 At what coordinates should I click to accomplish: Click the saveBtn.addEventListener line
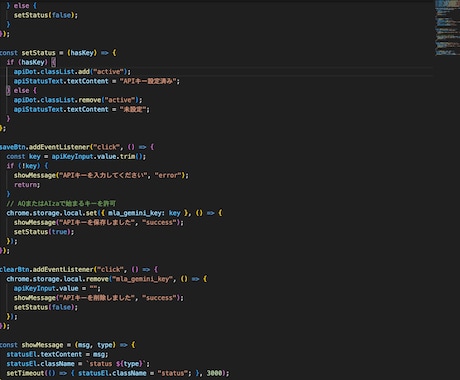(x=77, y=147)
